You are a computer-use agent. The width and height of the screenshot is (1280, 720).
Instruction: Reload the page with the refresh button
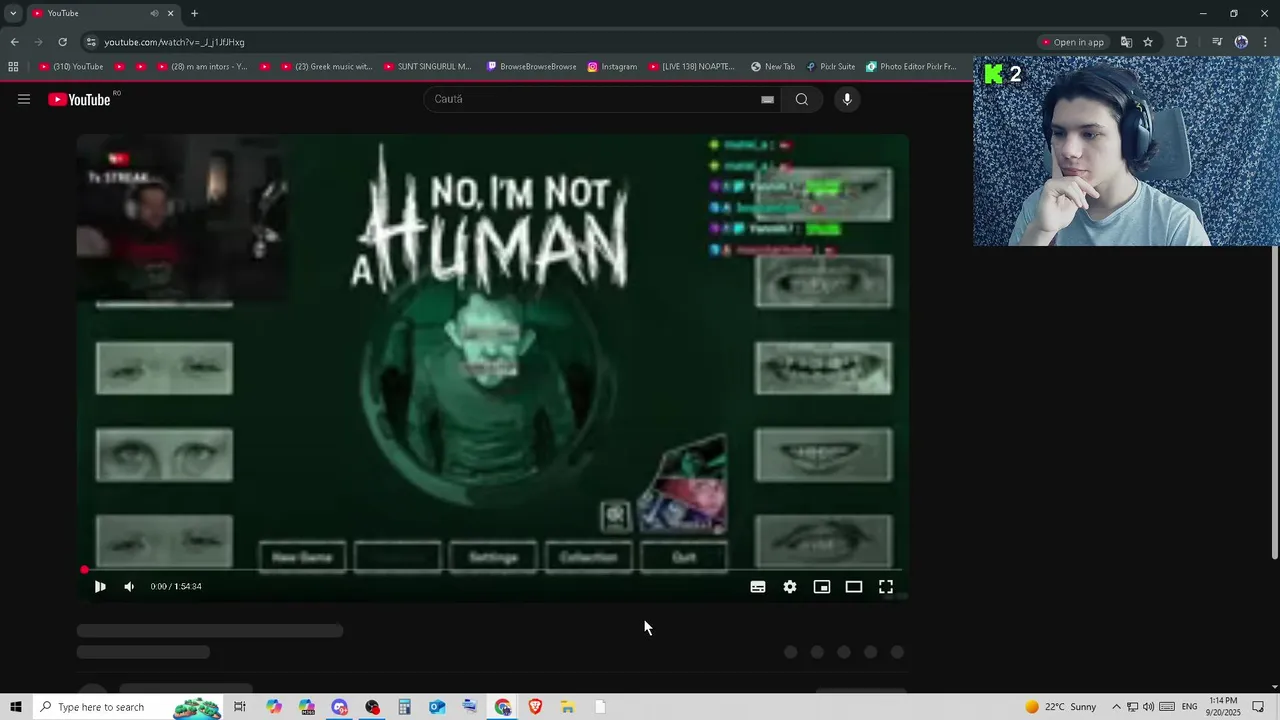point(62,42)
